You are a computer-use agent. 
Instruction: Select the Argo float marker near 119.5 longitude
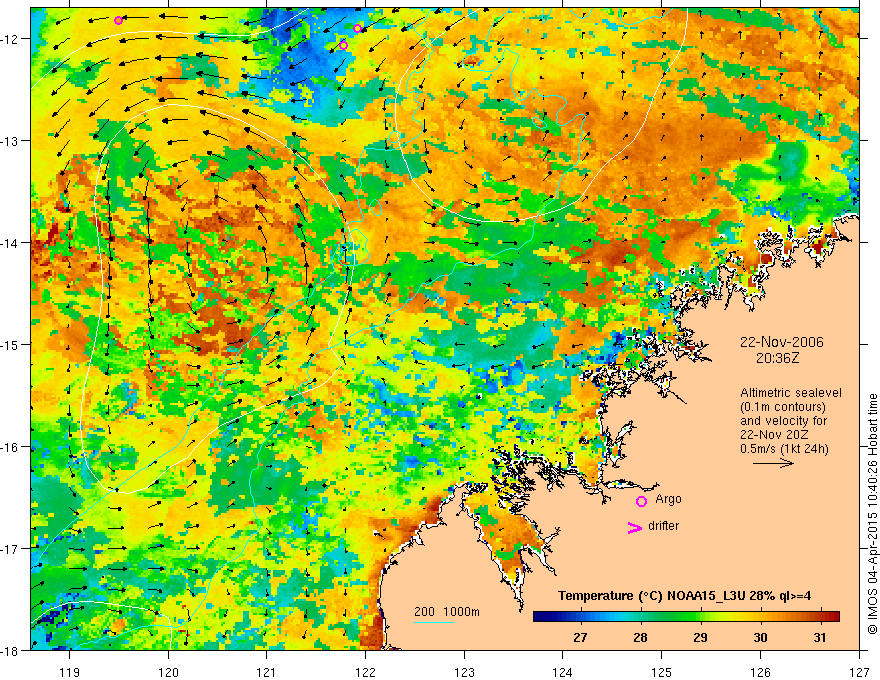(x=118, y=21)
